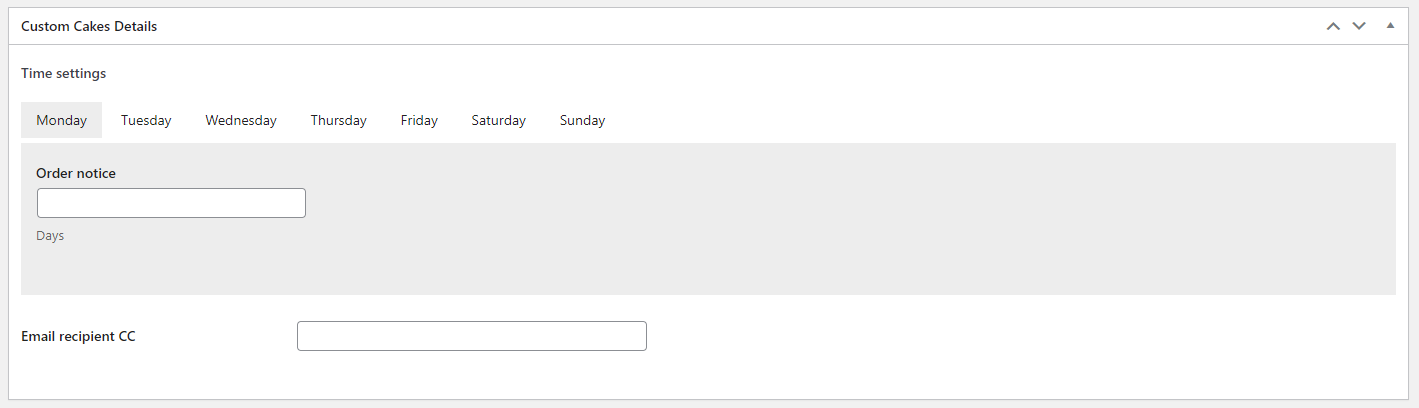Screen dimensions: 1419x408
Task: Collapse the Custom Cakes Details panel
Action: click(x=1390, y=26)
